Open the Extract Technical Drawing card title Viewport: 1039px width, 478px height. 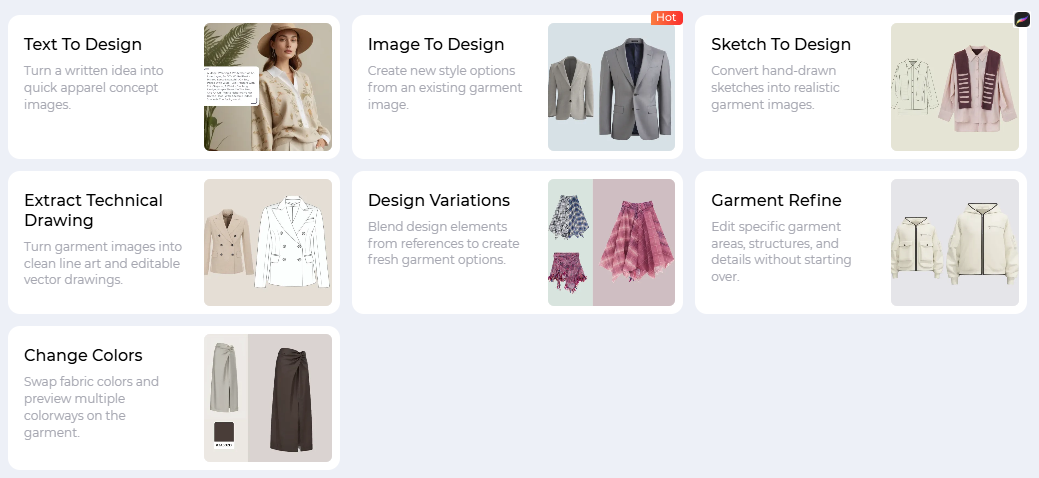[93, 210]
